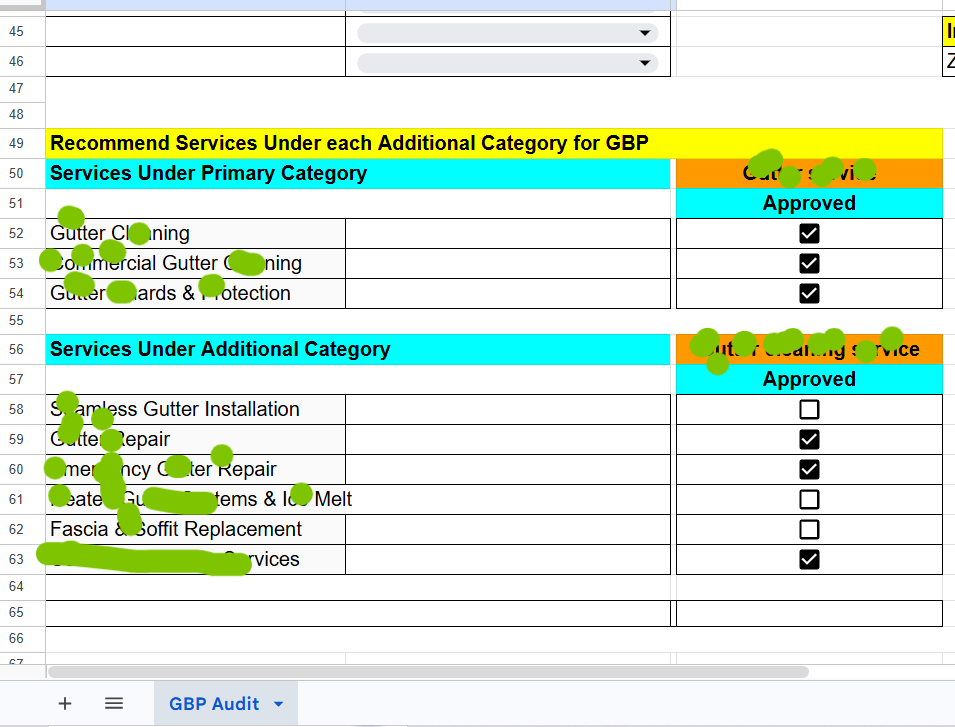Toggle Gutter Guards & Protection checkbox
955x727 pixels.
click(x=809, y=293)
